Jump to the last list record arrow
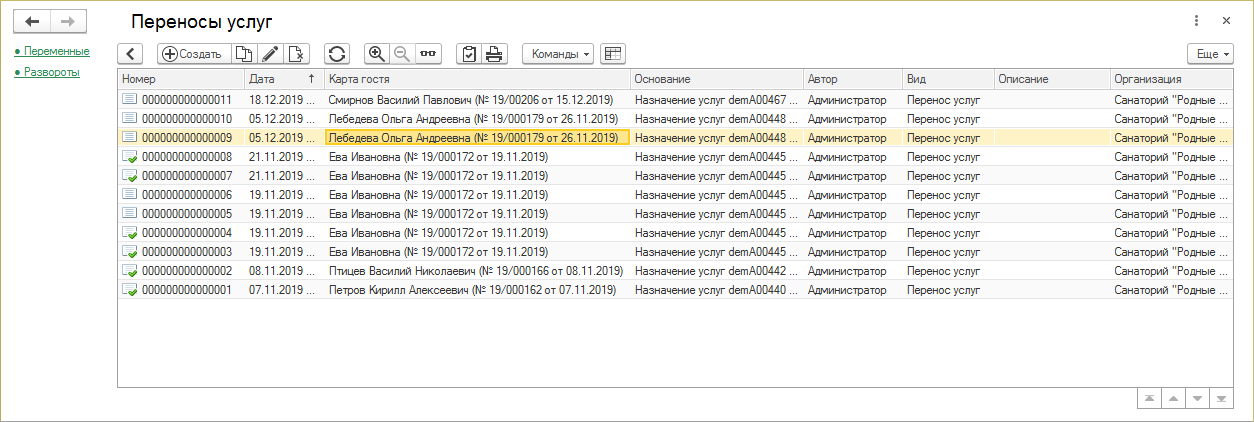 click(x=1220, y=398)
